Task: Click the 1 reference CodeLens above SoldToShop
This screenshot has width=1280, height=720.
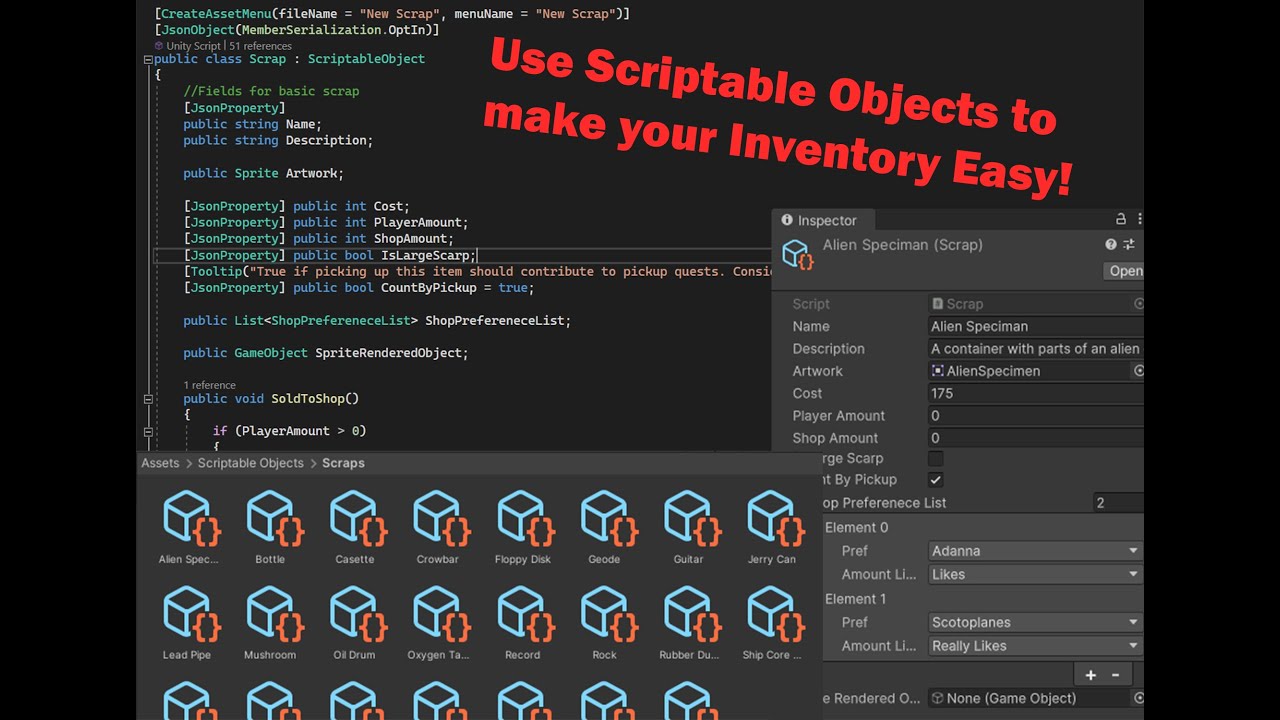Action: pos(210,385)
